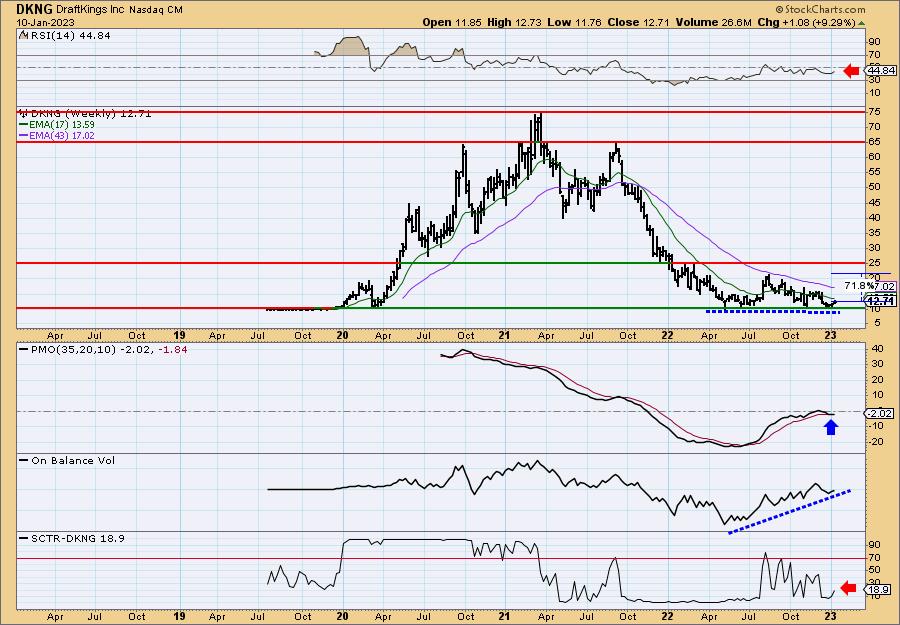Click the Nasdaq CM exchange label

(156, 10)
